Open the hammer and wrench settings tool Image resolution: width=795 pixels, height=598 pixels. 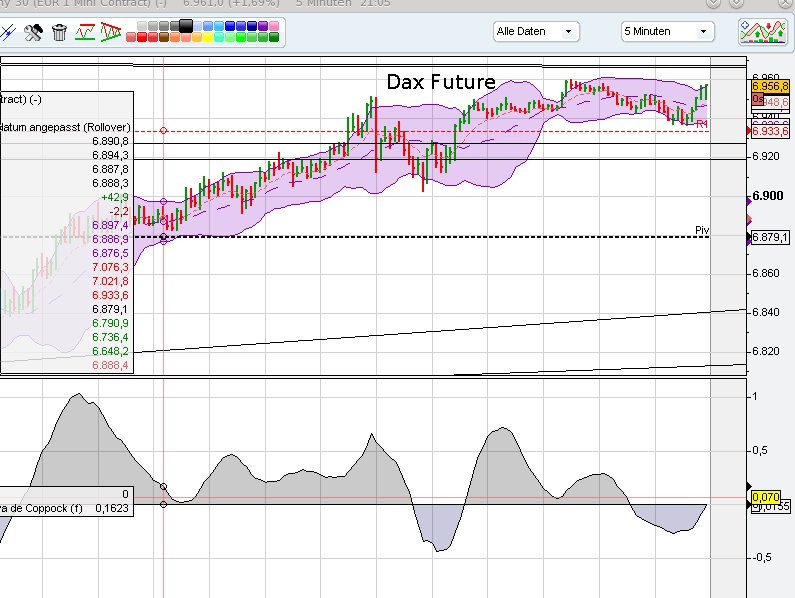[33, 32]
